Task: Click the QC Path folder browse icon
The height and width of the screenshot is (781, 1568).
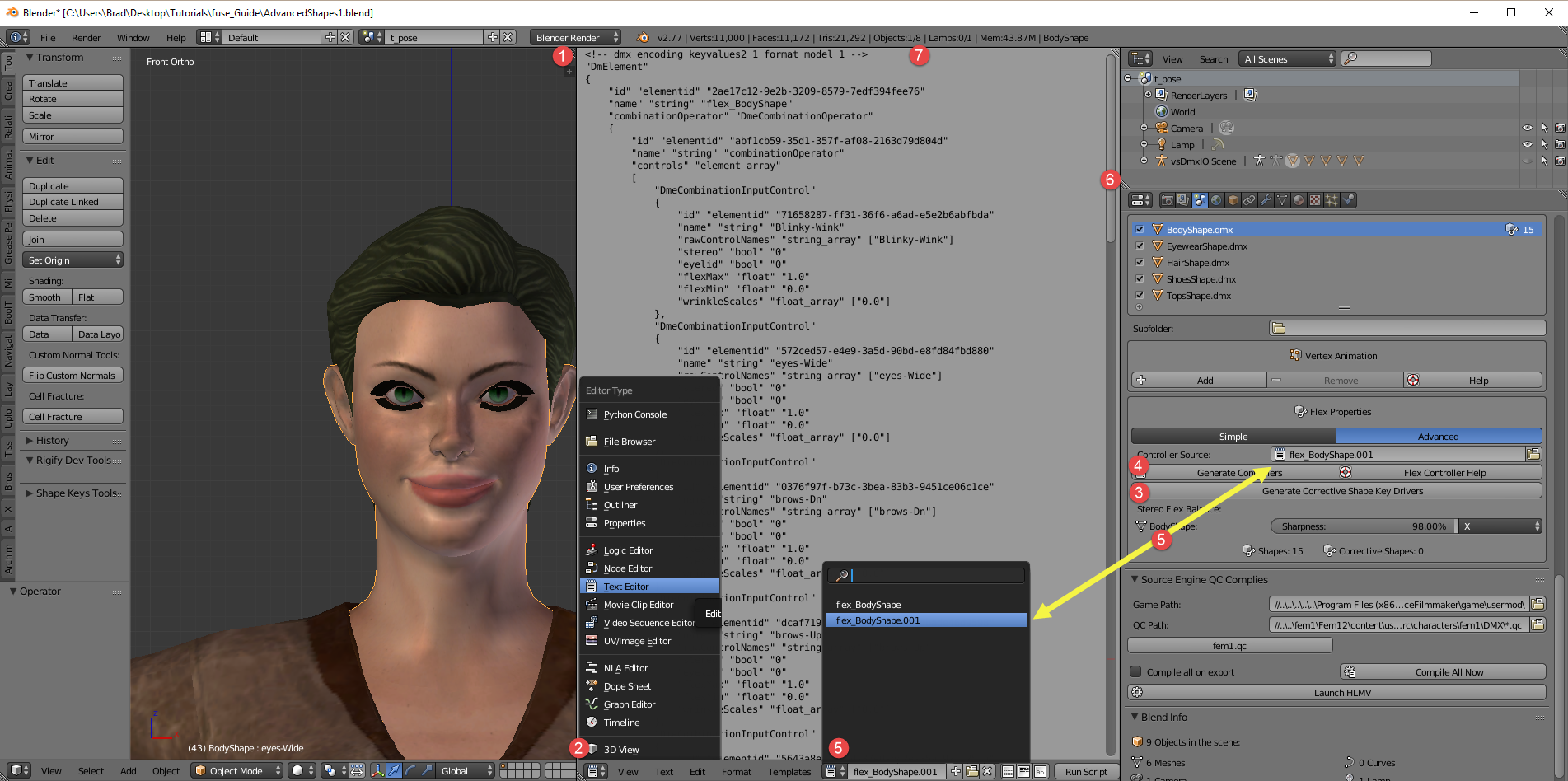Action: [x=1538, y=625]
